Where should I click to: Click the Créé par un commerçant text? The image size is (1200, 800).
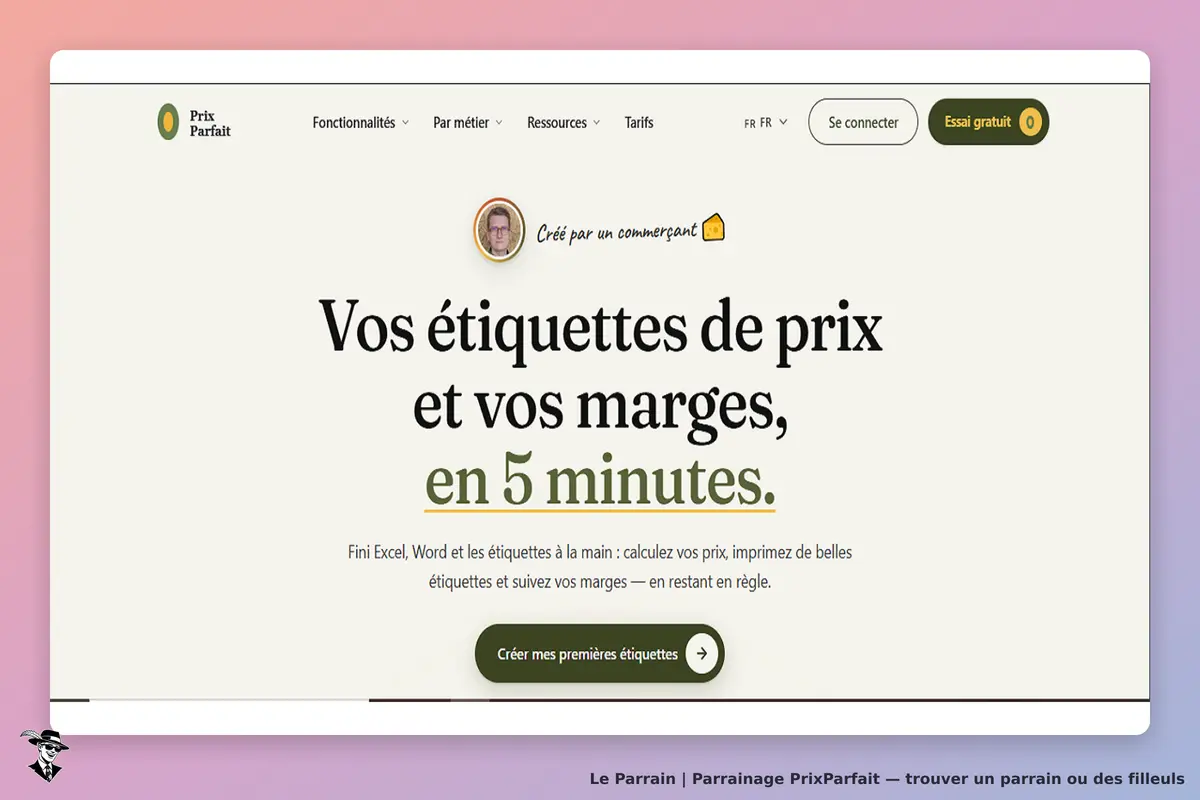pos(617,231)
